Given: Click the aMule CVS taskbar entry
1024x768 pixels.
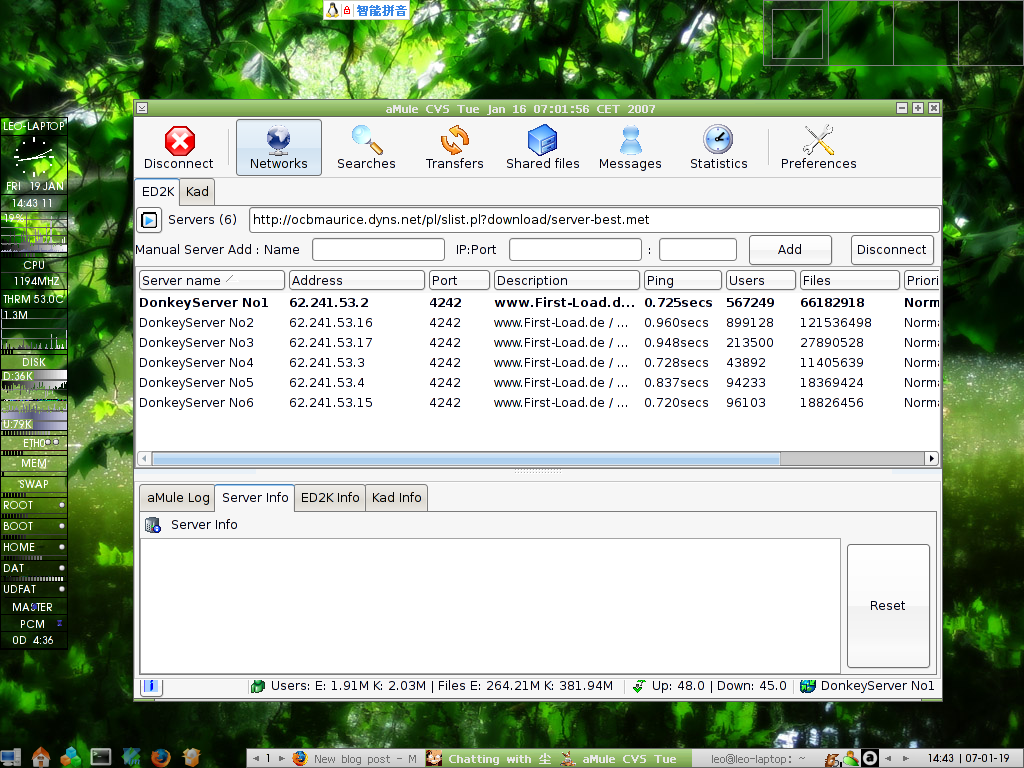Looking at the screenshot, I should coord(625,759).
